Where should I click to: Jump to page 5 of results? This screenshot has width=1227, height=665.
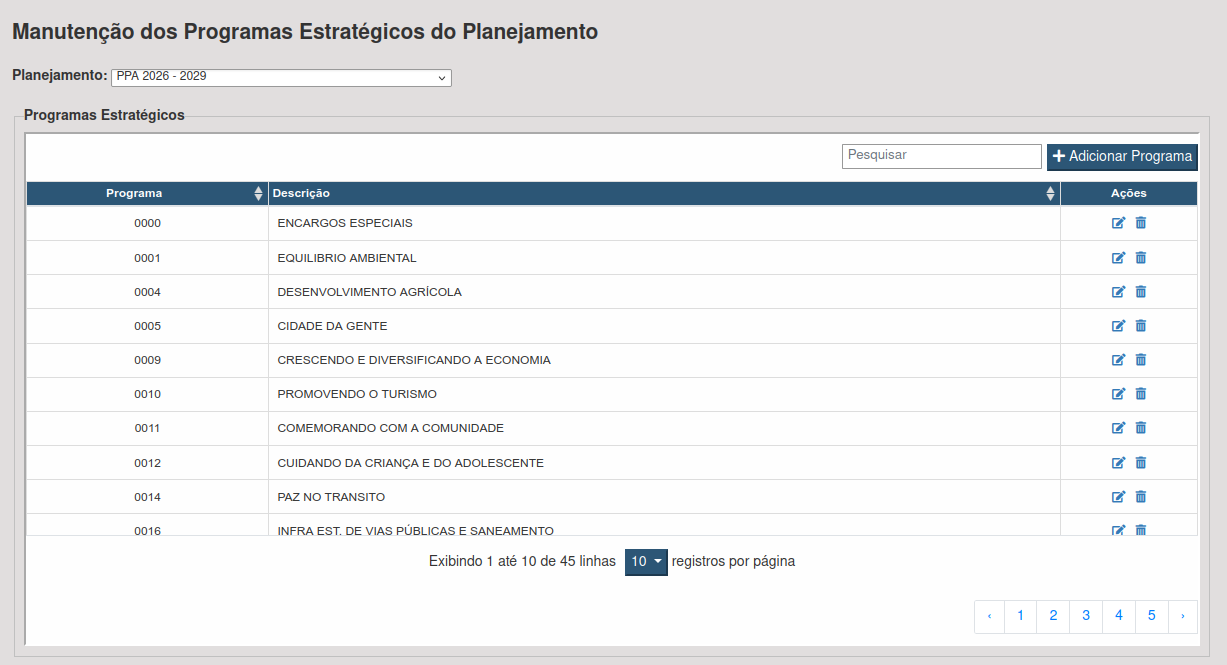pyautogui.click(x=1151, y=616)
